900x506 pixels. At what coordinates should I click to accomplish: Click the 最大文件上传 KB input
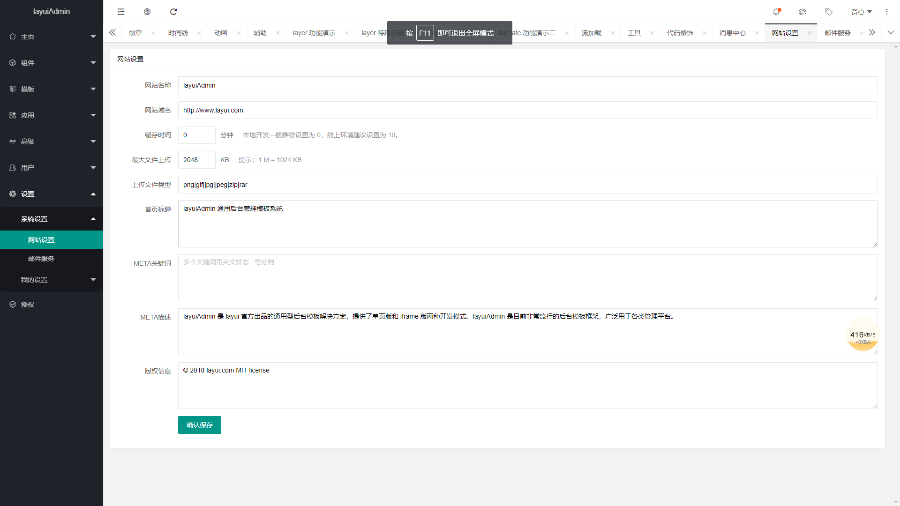[x=197, y=159]
